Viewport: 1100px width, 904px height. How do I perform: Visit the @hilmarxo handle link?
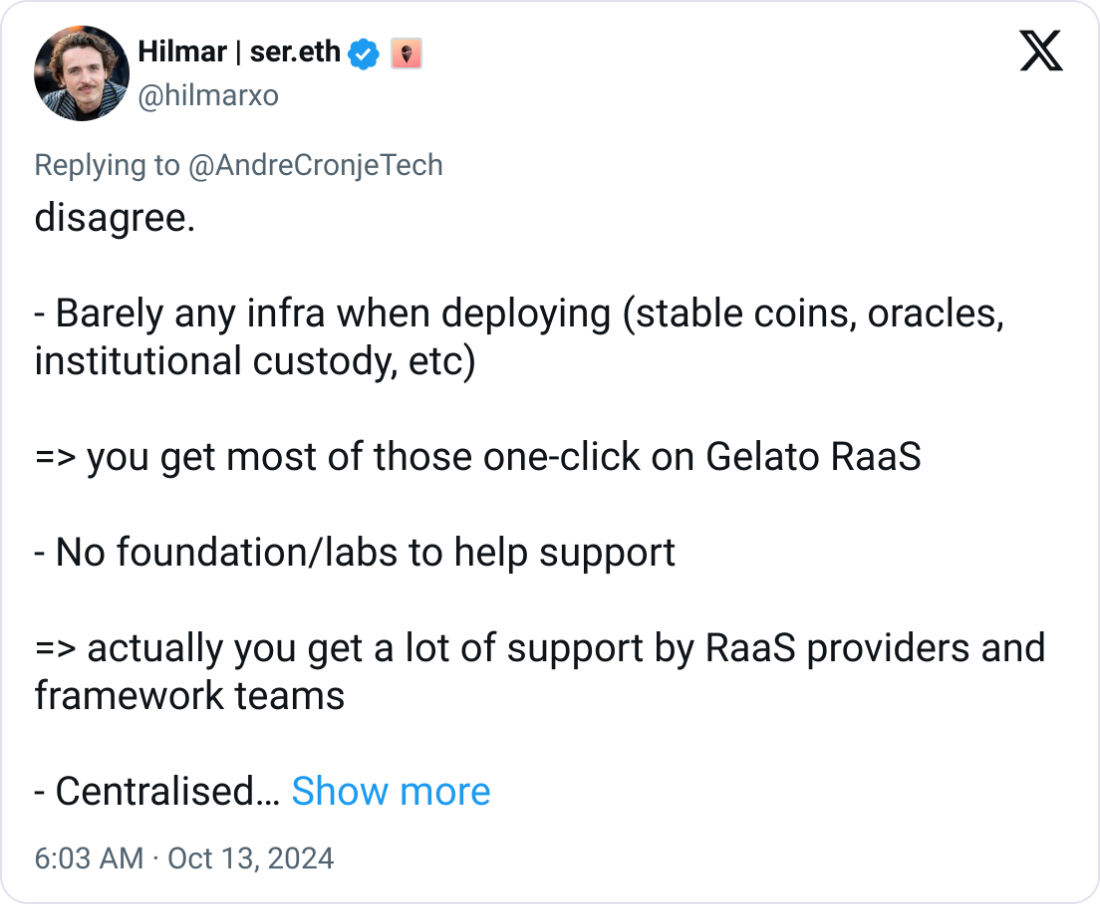[x=208, y=95]
